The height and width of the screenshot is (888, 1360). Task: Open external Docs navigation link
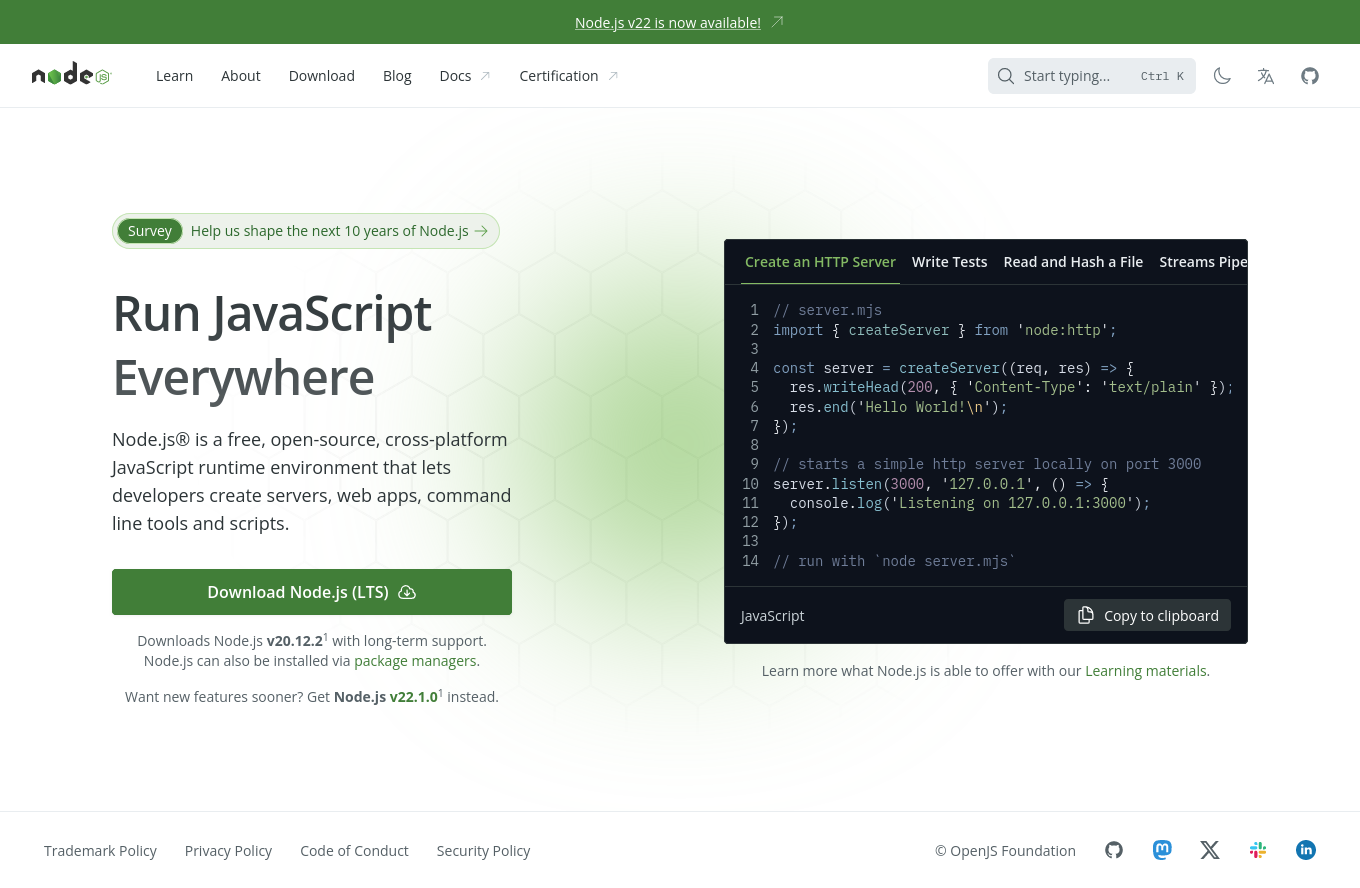pos(465,76)
